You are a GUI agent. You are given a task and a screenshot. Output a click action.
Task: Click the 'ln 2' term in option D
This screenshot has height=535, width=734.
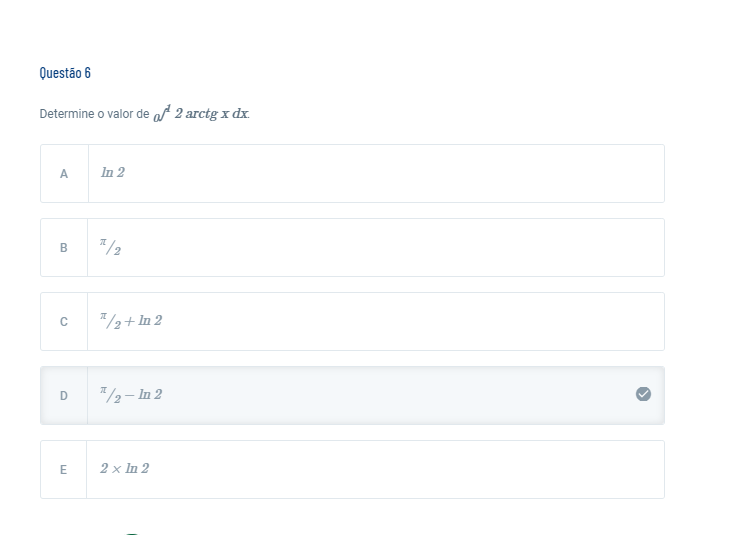(x=150, y=395)
